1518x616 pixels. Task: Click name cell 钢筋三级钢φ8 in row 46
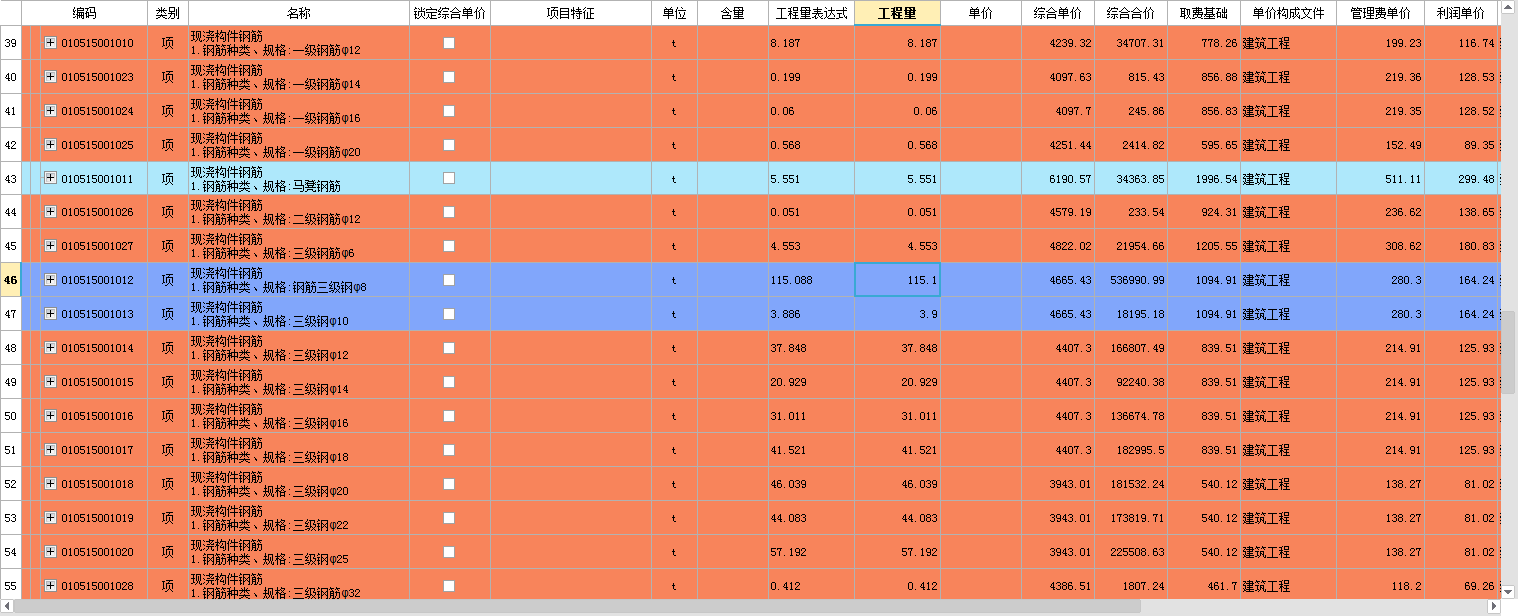point(299,280)
